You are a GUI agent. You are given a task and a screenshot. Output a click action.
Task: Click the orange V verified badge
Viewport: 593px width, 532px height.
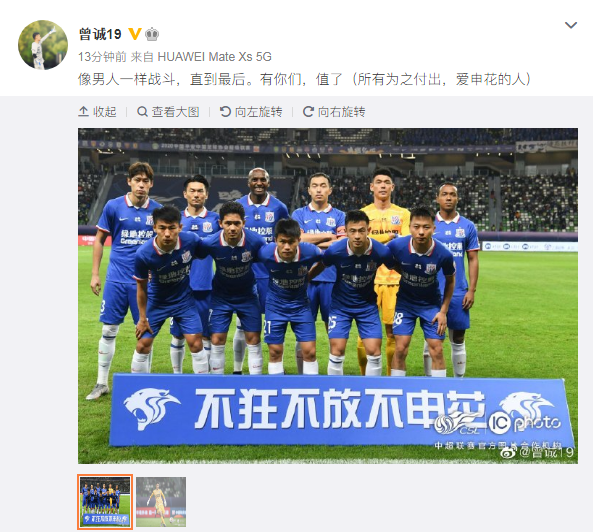coord(135,34)
